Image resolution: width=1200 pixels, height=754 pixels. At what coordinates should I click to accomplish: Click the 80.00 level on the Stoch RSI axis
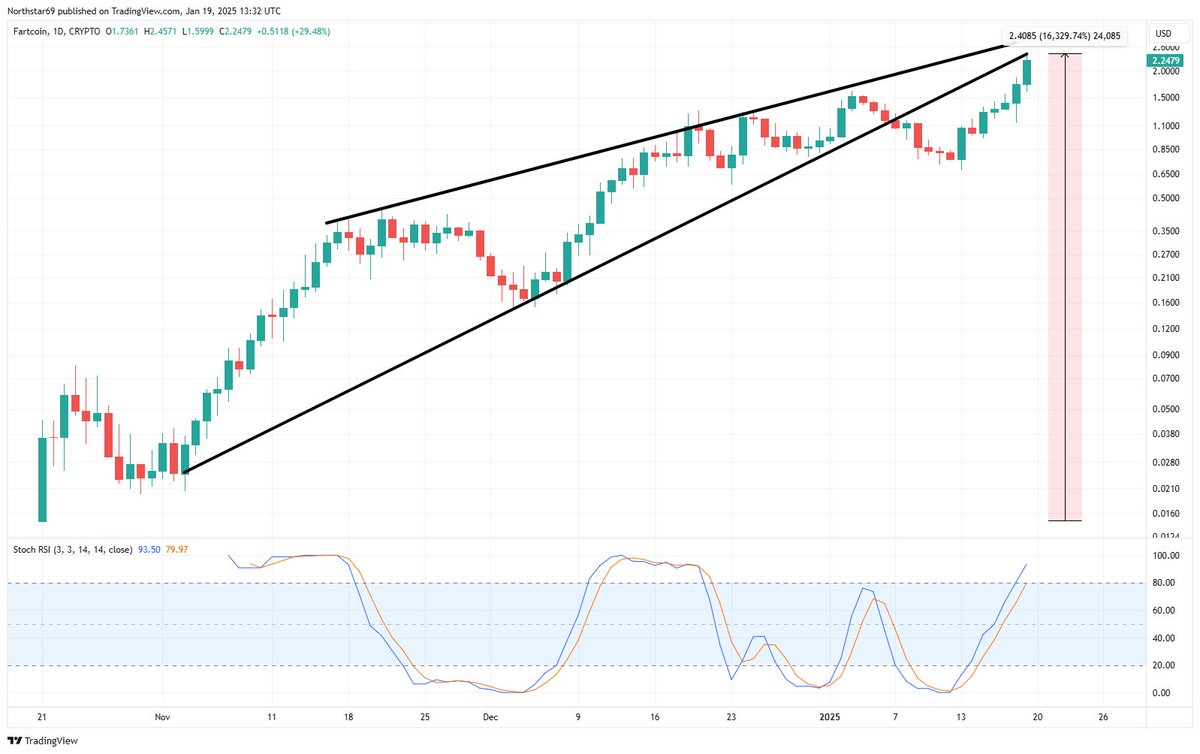pos(1163,582)
